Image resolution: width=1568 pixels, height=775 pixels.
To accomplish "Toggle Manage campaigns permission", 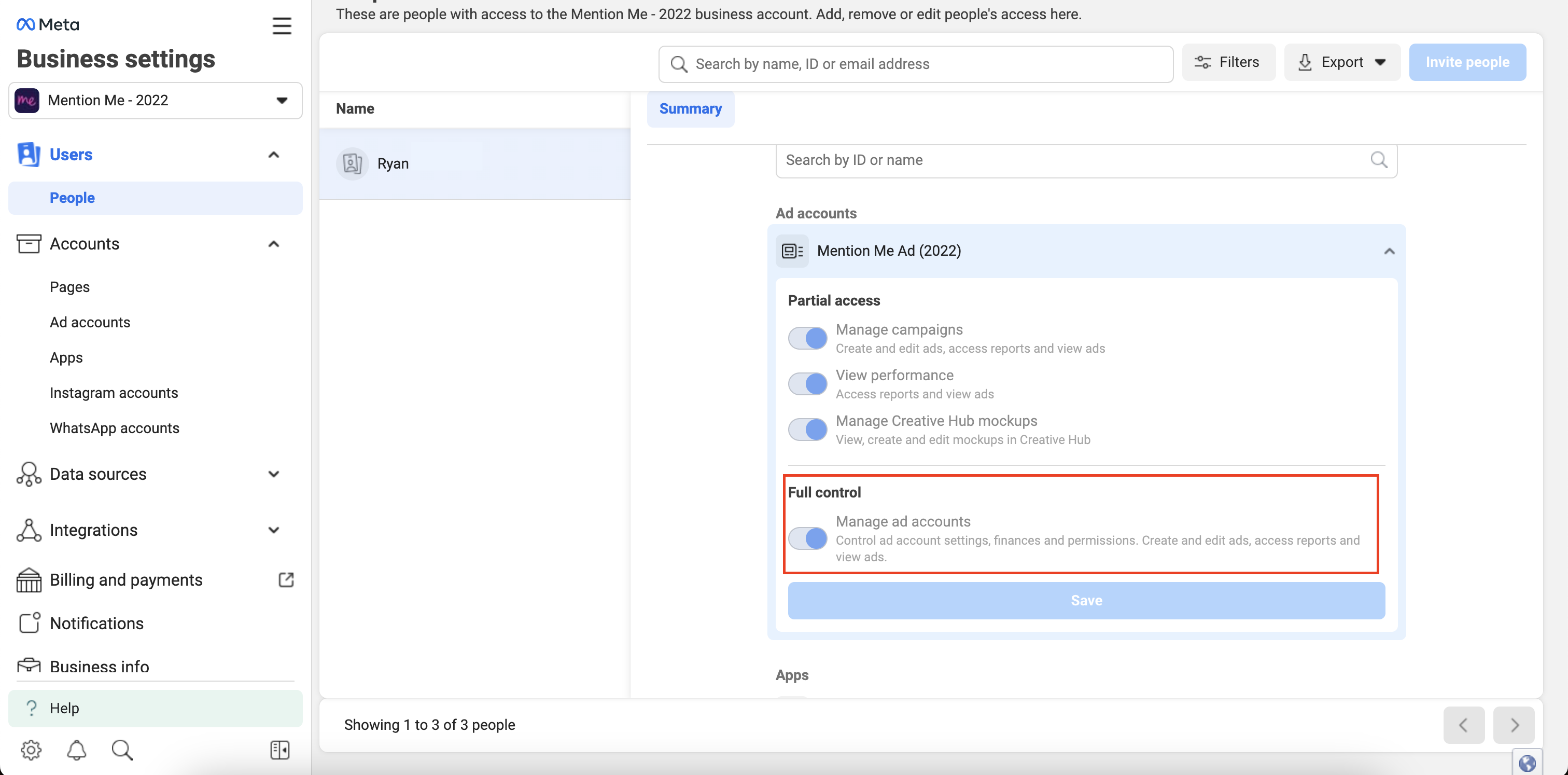I will point(807,339).
